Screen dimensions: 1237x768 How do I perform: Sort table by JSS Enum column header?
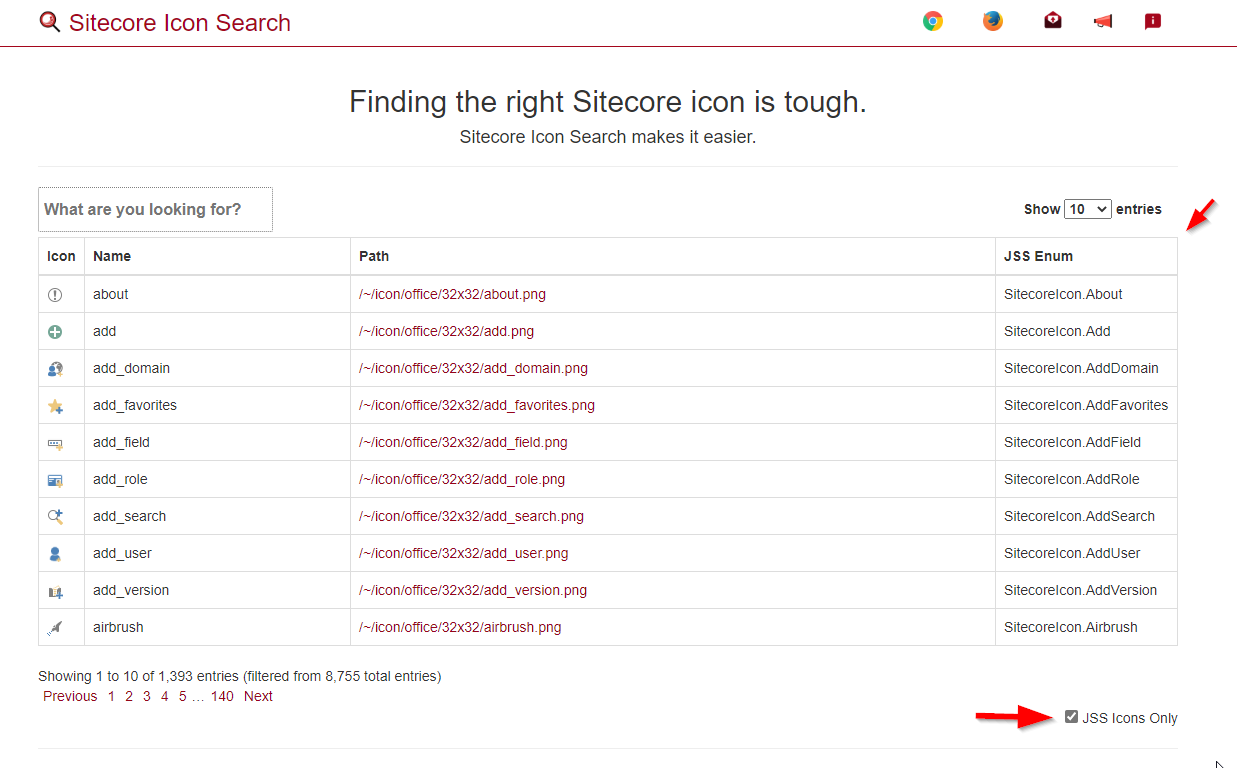(x=1086, y=256)
